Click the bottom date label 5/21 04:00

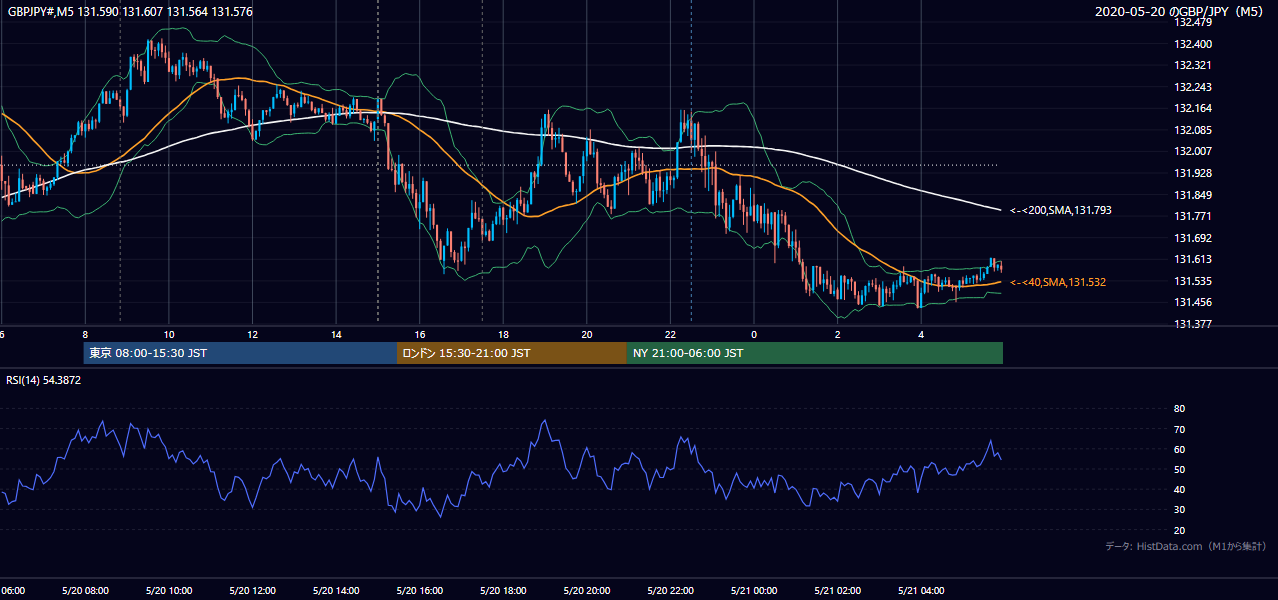(x=921, y=591)
